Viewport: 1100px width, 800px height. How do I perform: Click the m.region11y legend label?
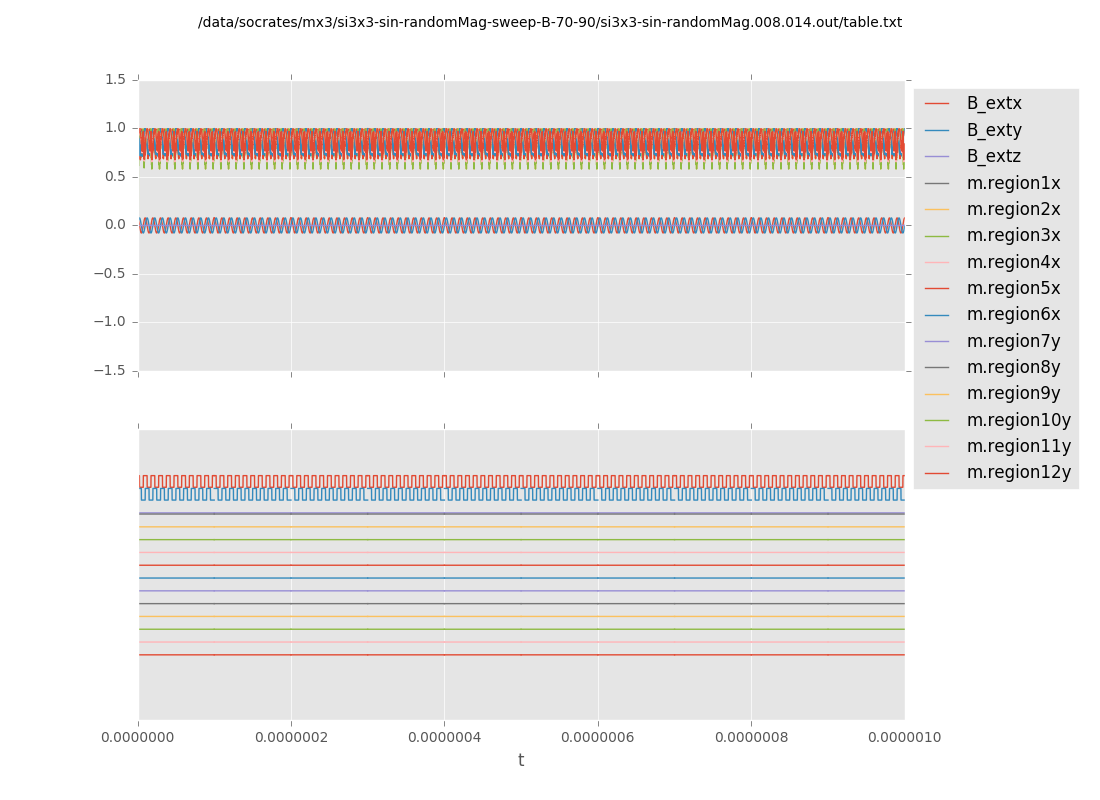[x=1018, y=447]
